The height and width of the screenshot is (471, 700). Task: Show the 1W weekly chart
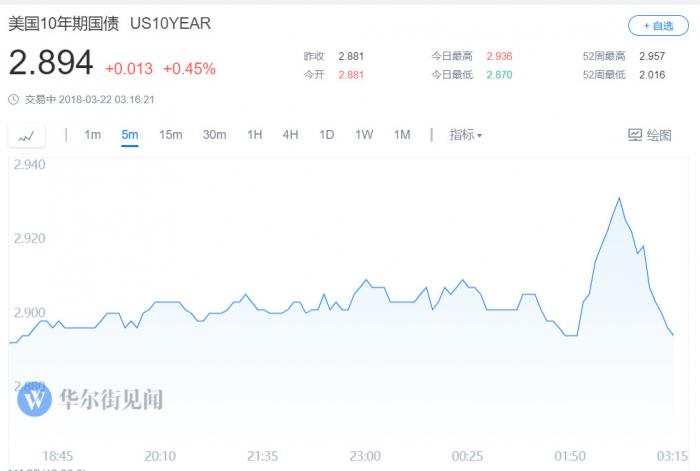tap(364, 135)
